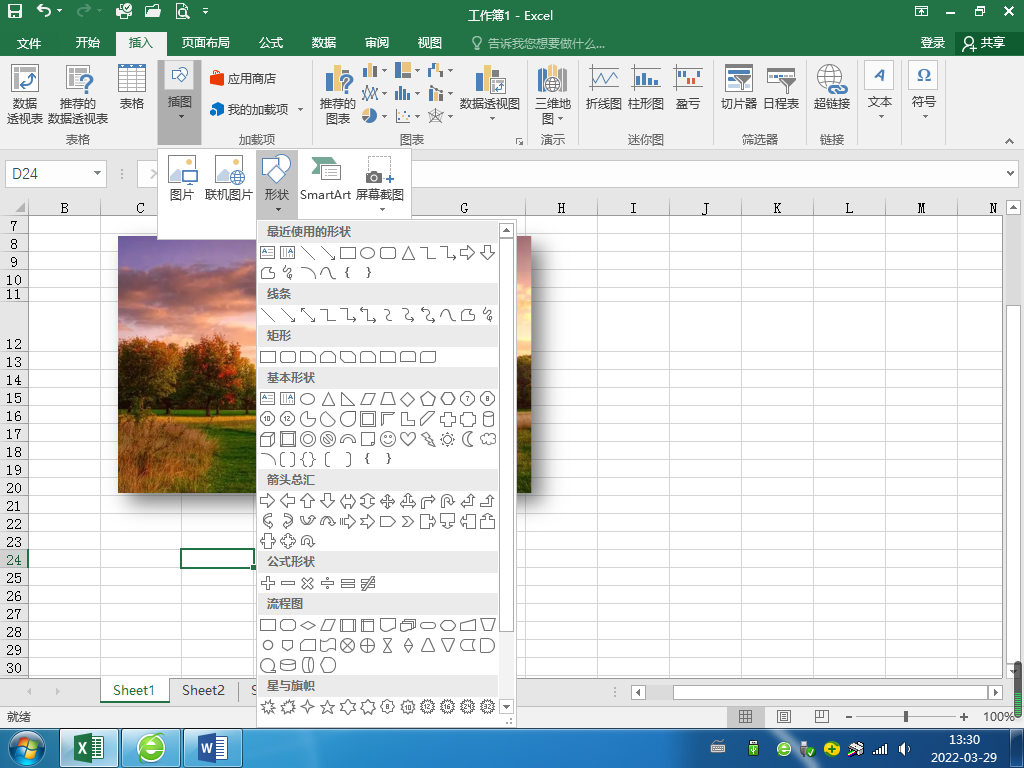Collapse the ribbon arrow
Image resolution: width=1024 pixels, height=768 pixels.
[x=1009, y=140]
